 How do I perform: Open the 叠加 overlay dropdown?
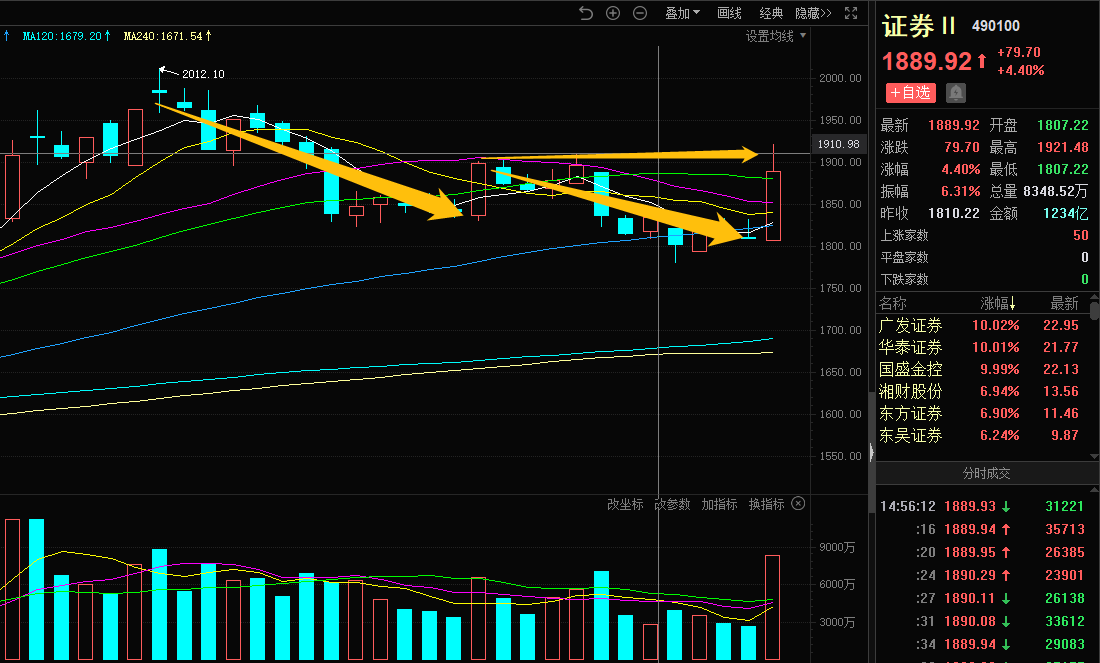click(682, 13)
